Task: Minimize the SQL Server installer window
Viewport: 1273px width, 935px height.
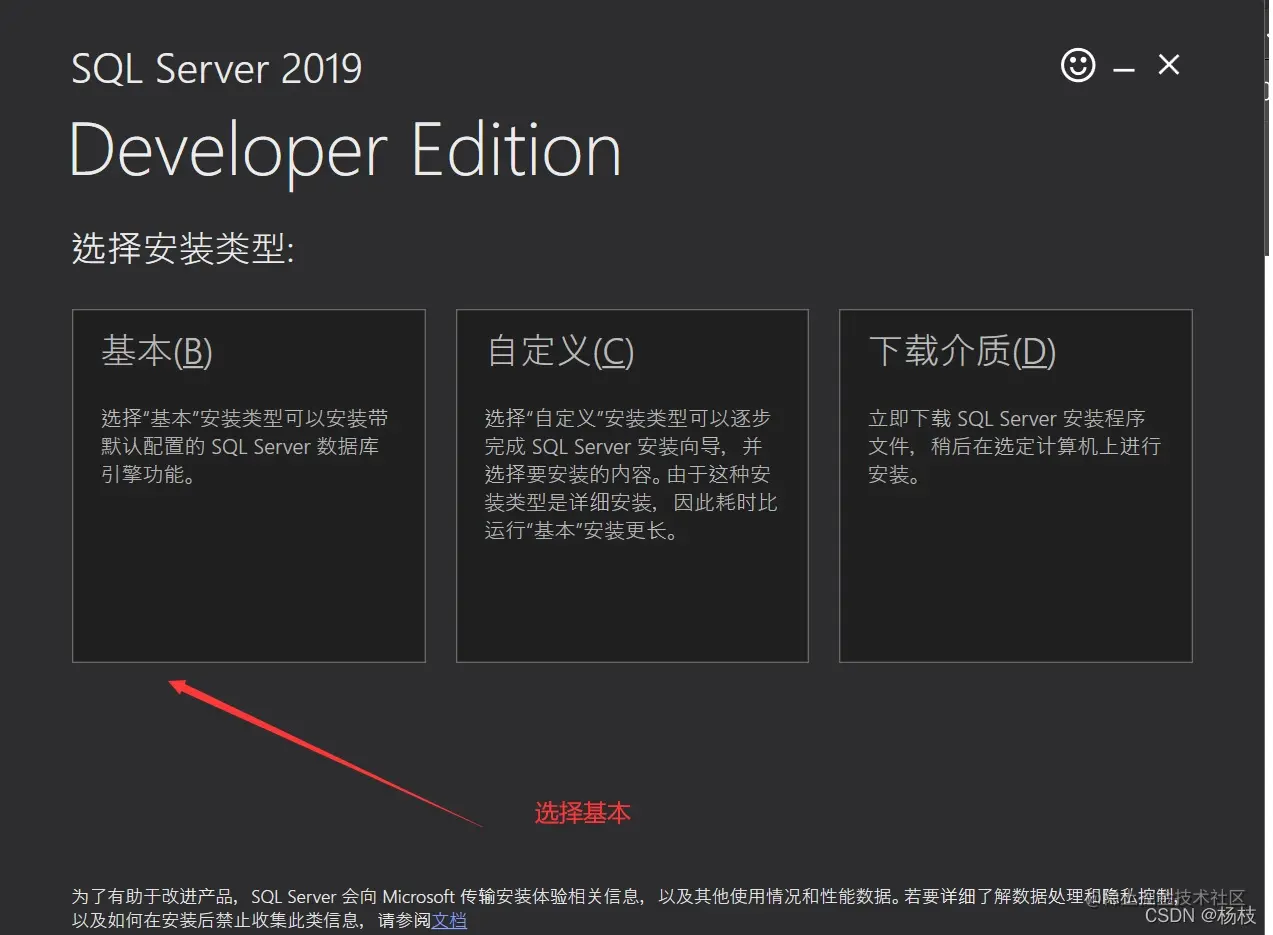Action: point(1124,69)
